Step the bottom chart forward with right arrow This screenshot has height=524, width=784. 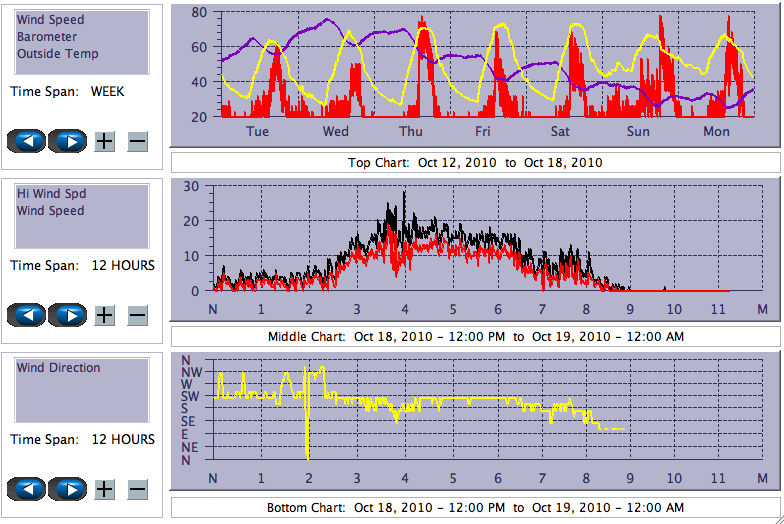[68, 489]
